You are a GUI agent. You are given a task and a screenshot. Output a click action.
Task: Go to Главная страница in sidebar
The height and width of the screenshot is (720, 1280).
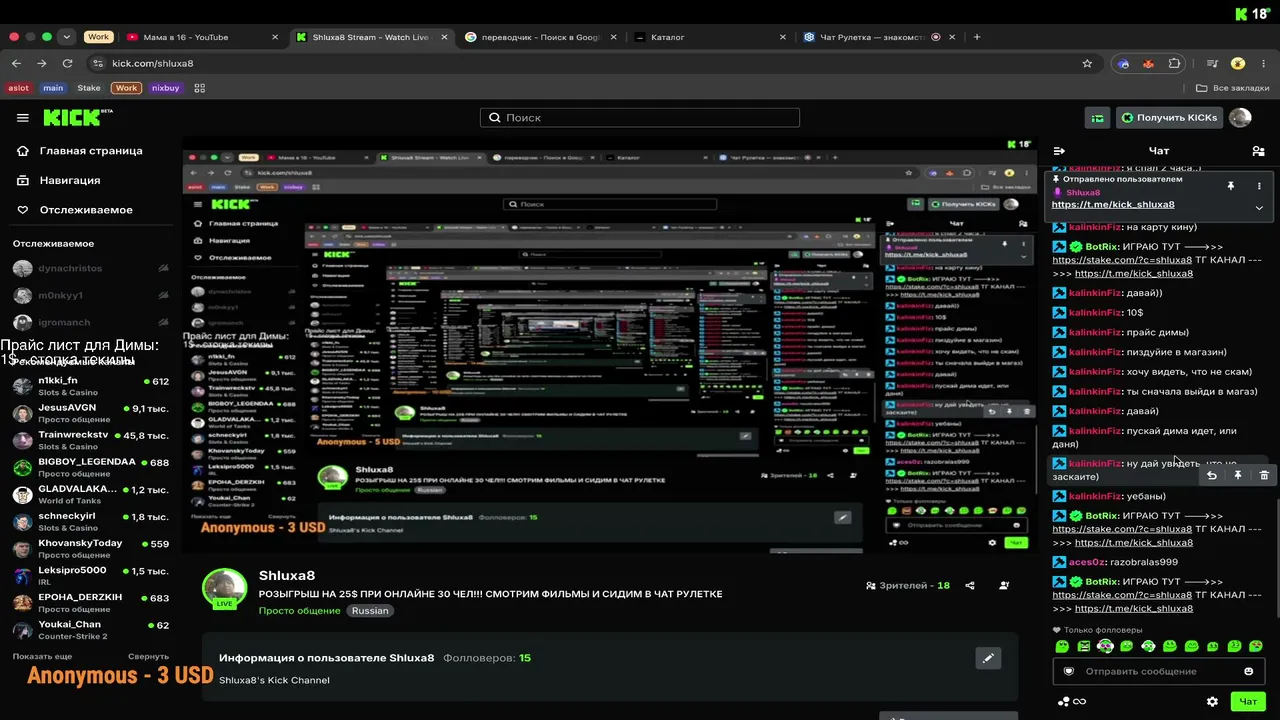point(80,151)
